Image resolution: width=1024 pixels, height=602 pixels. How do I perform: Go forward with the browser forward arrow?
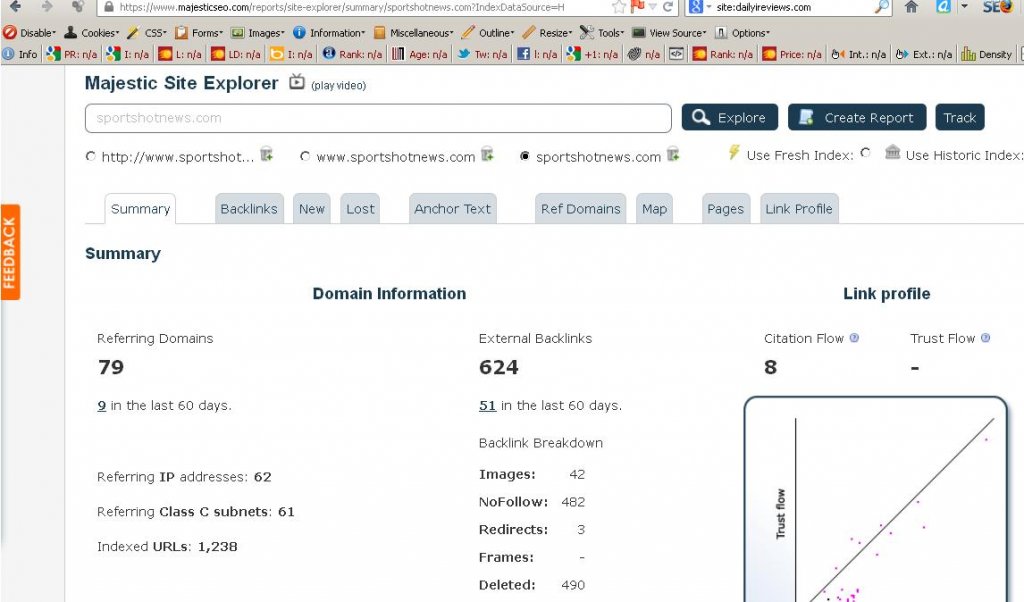(46, 7)
